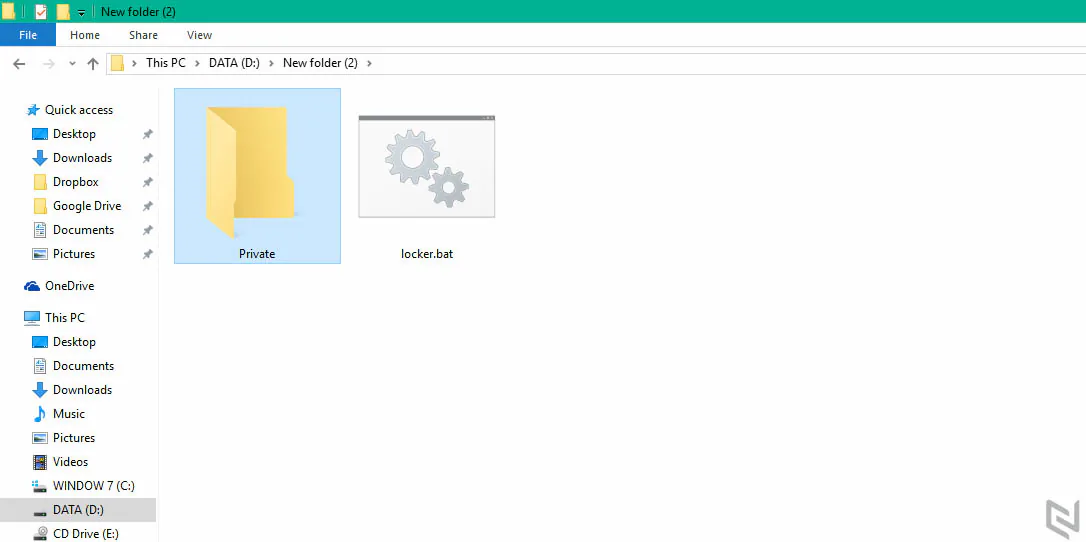The image size is (1086, 542).
Task: Click Properties icon in quick access toolbar
Action: (x=41, y=11)
